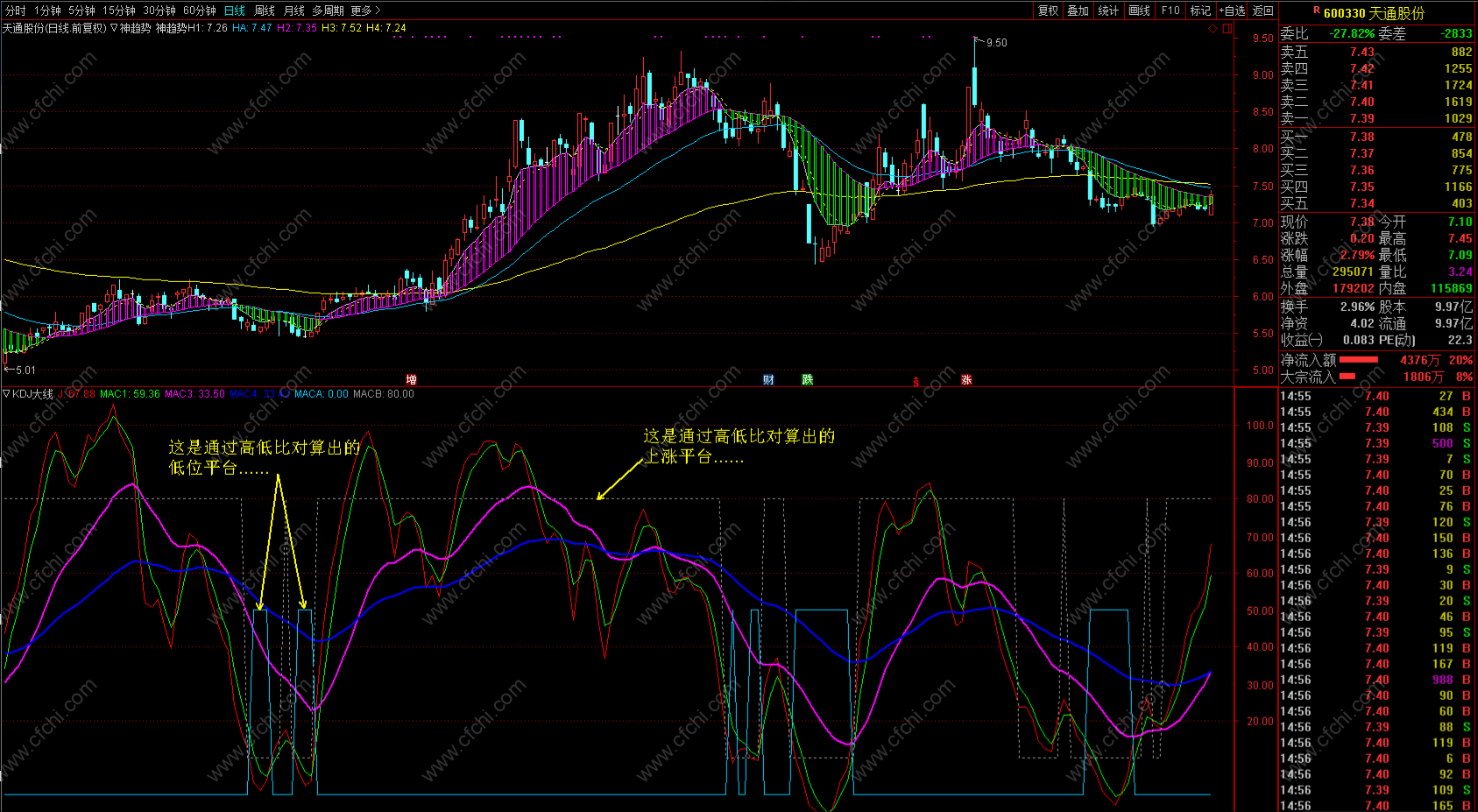Select the 15分钟 period
The height and width of the screenshot is (812, 1478).
point(118,11)
